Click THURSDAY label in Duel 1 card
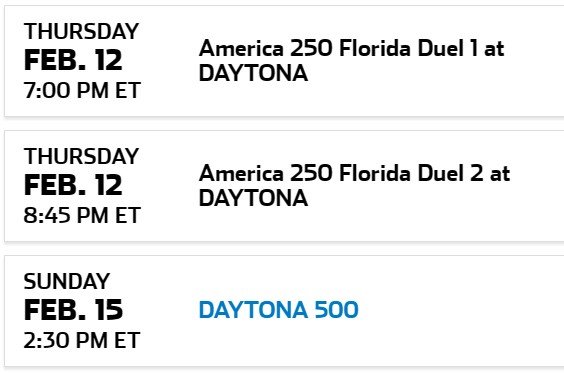The width and height of the screenshot is (564, 374). [81, 31]
